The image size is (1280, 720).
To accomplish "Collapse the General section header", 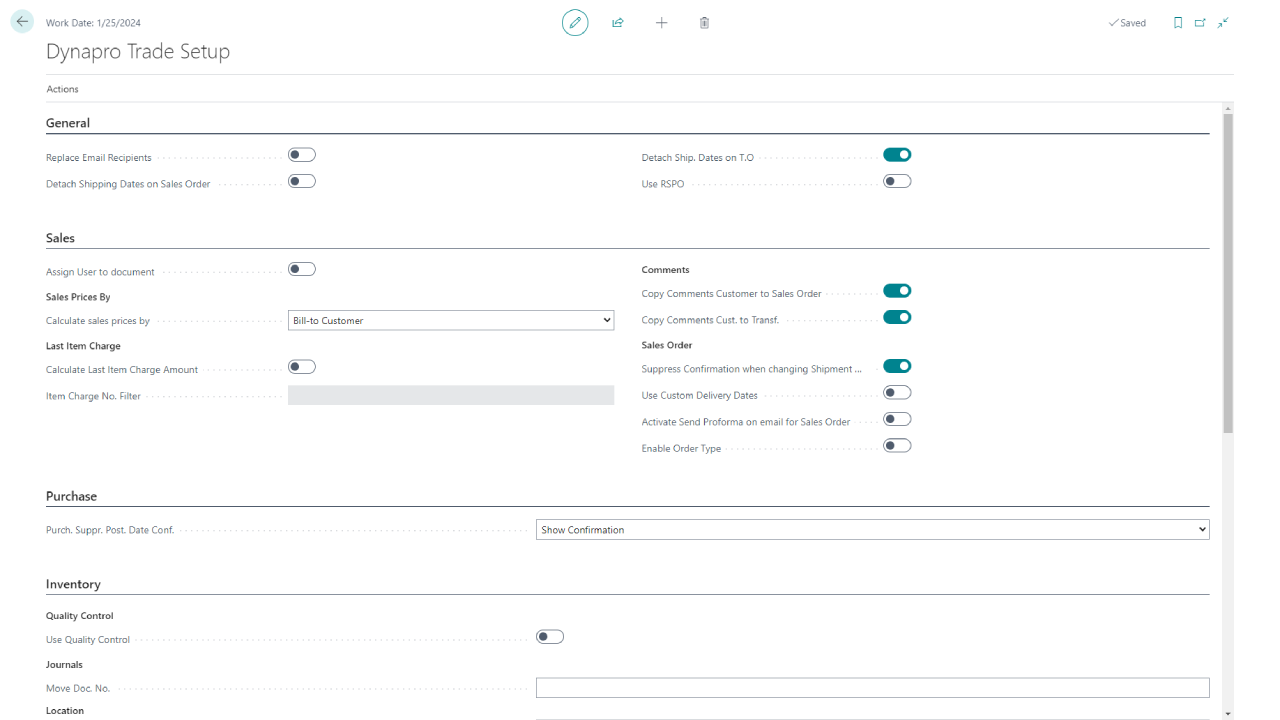I will coord(68,123).
